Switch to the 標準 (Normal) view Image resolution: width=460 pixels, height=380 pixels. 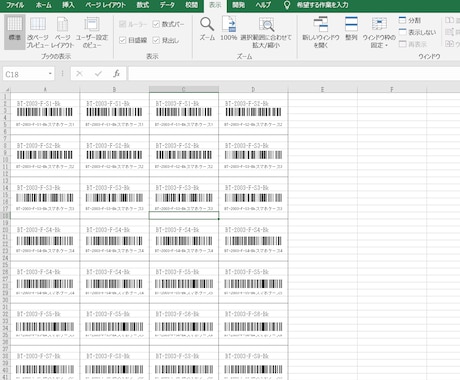pos(15,32)
